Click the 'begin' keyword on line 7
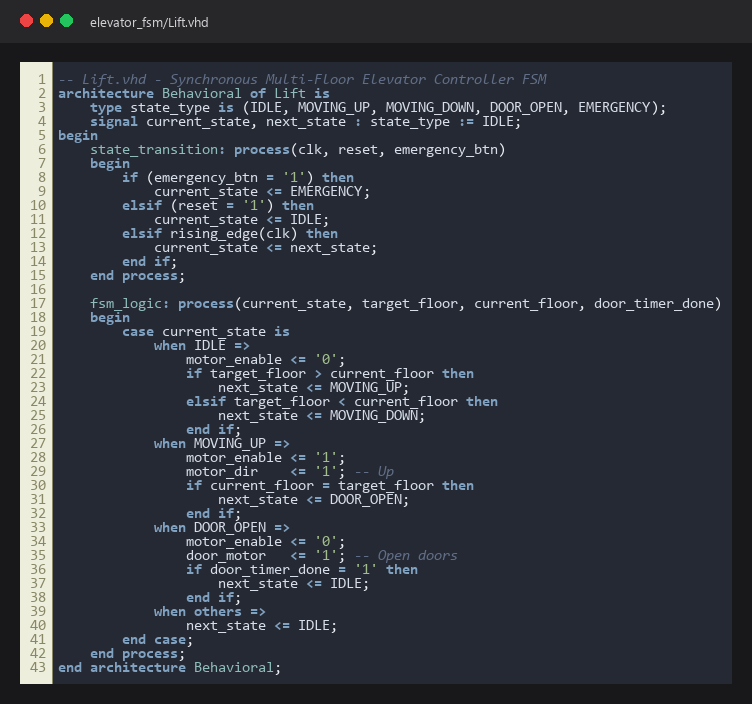Image resolution: width=752 pixels, height=704 pixels. pos(110,164)
